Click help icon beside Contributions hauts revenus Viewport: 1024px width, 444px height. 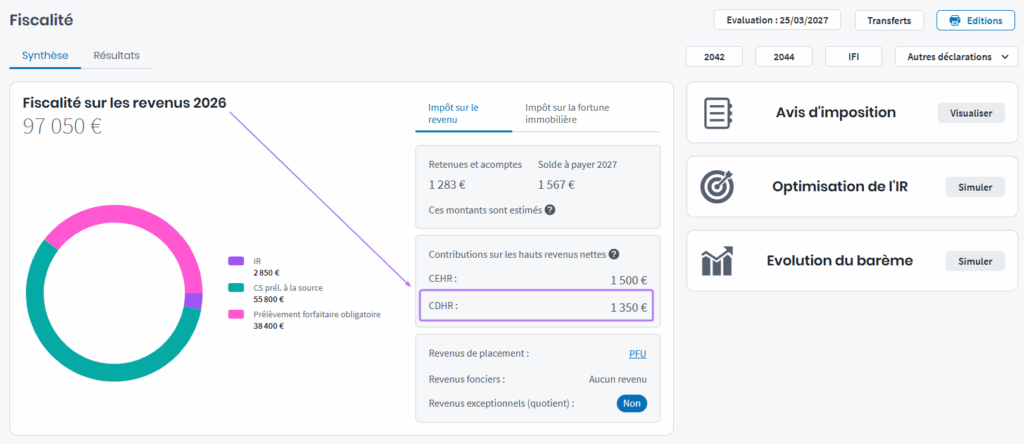point(614,255)
